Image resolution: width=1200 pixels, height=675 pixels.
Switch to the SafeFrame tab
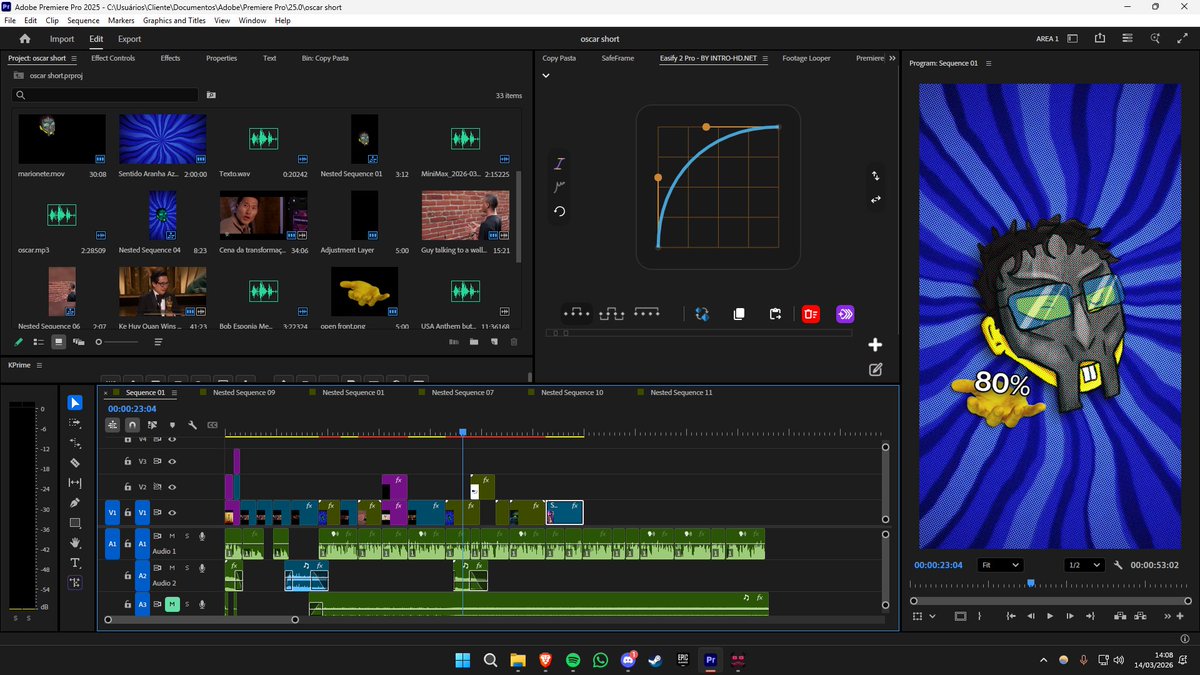(618, 58)
